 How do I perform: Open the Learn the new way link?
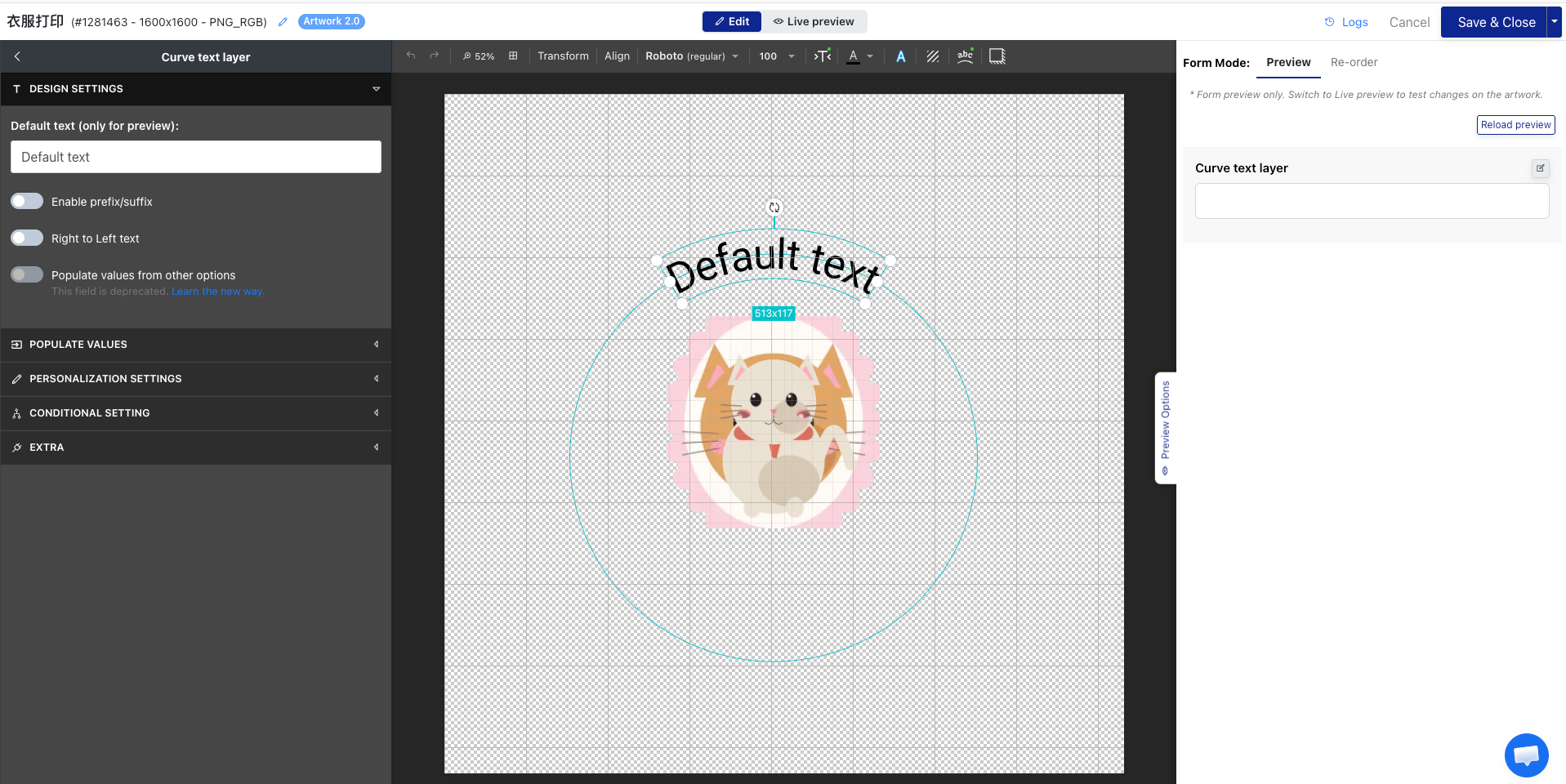point(218,292)
